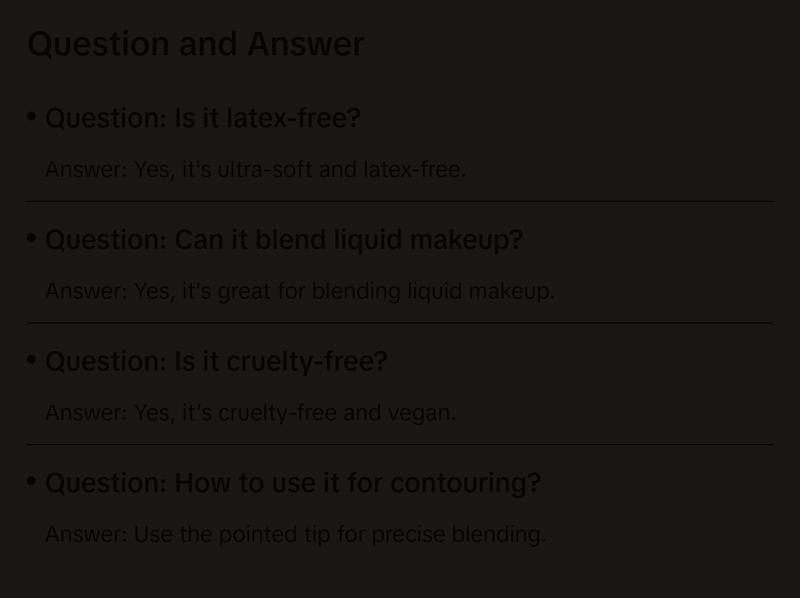Click the bullet beside the cruelty-free question
Screen dimensions: 800x598
pos(32,360)
